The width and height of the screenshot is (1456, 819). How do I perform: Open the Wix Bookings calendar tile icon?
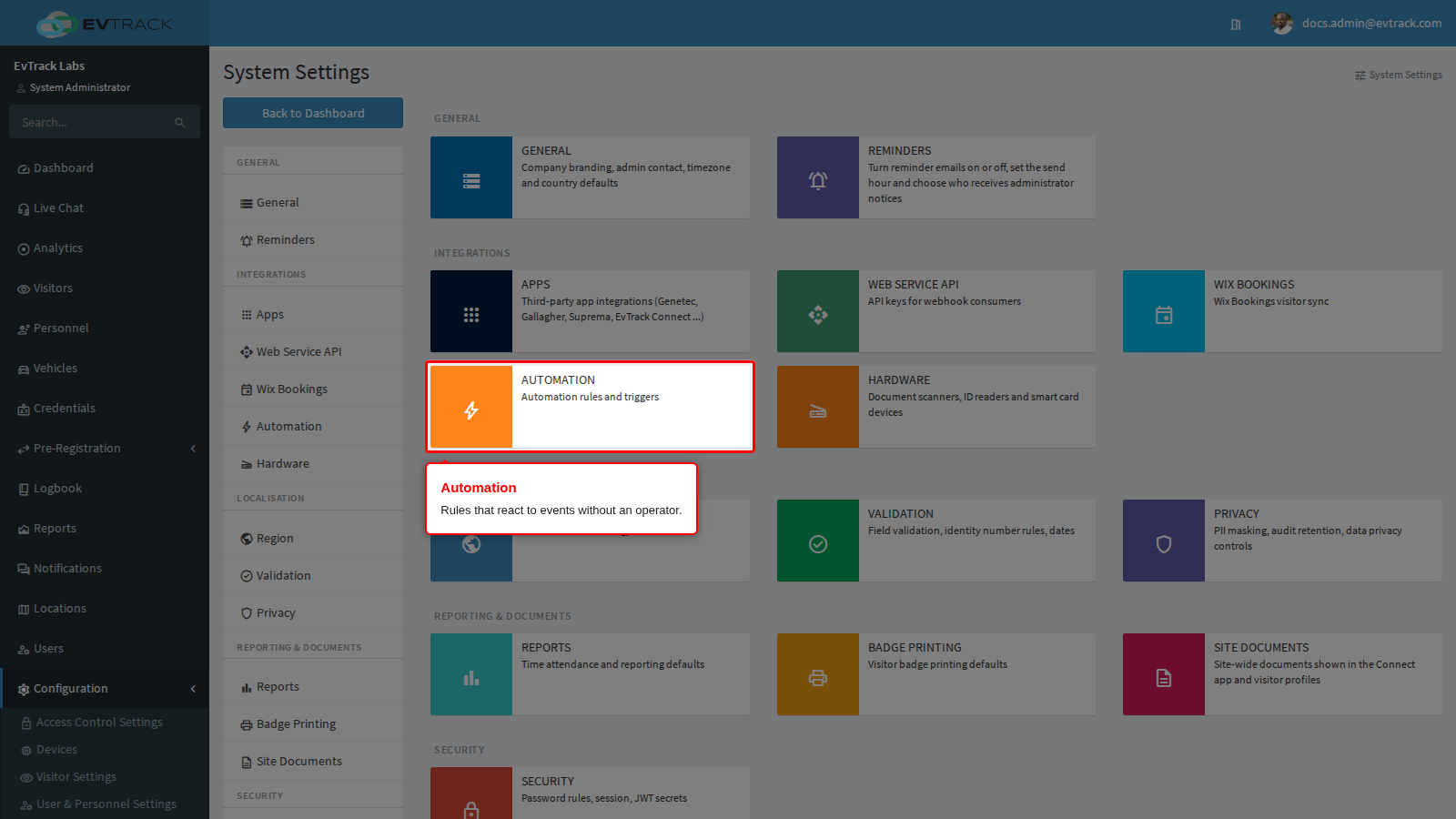pos(1164,311)
